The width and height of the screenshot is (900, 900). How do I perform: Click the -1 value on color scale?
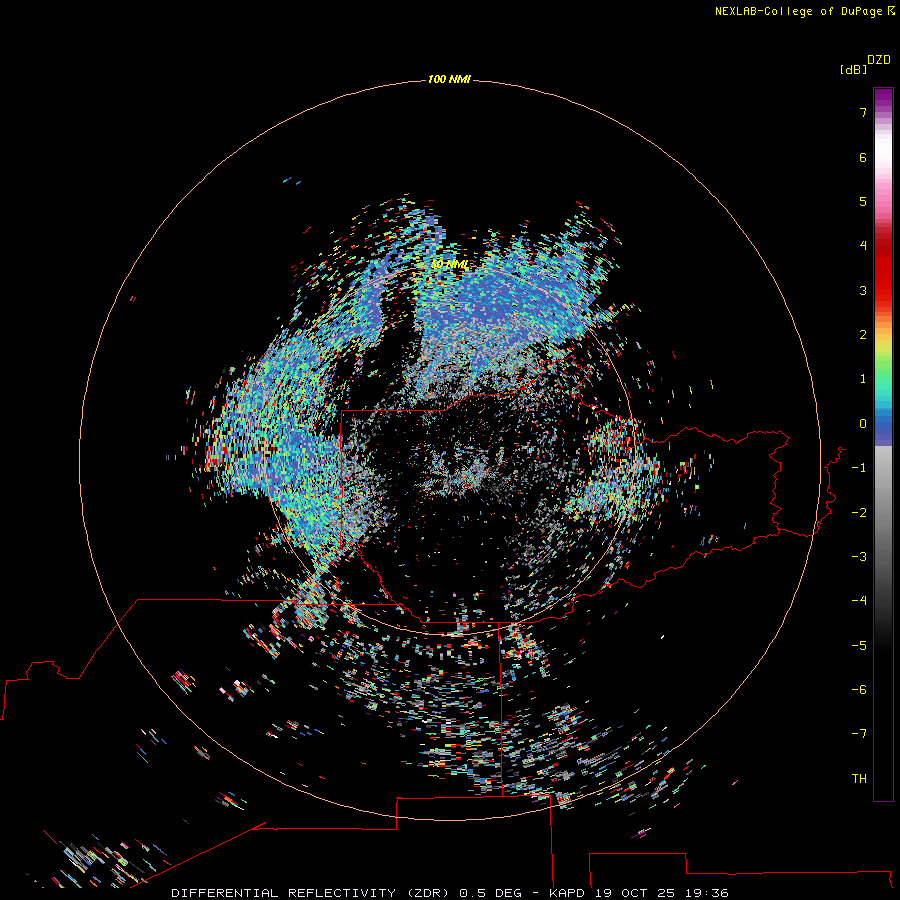859,468
